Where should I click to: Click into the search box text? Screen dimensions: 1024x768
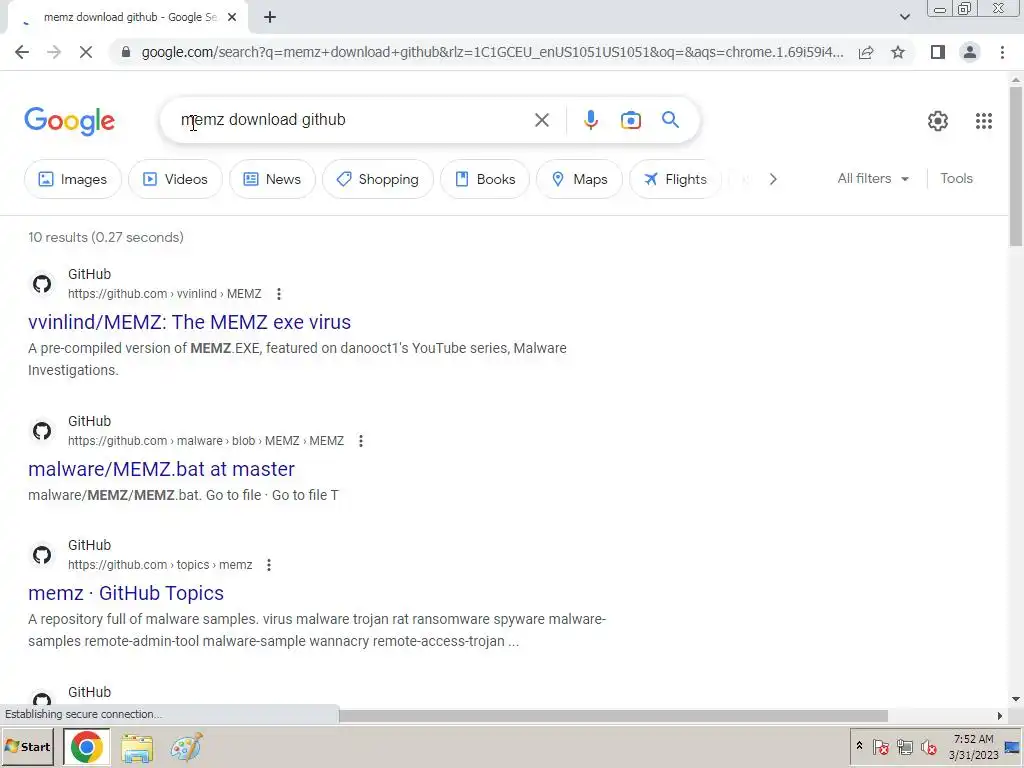[263, 120]
